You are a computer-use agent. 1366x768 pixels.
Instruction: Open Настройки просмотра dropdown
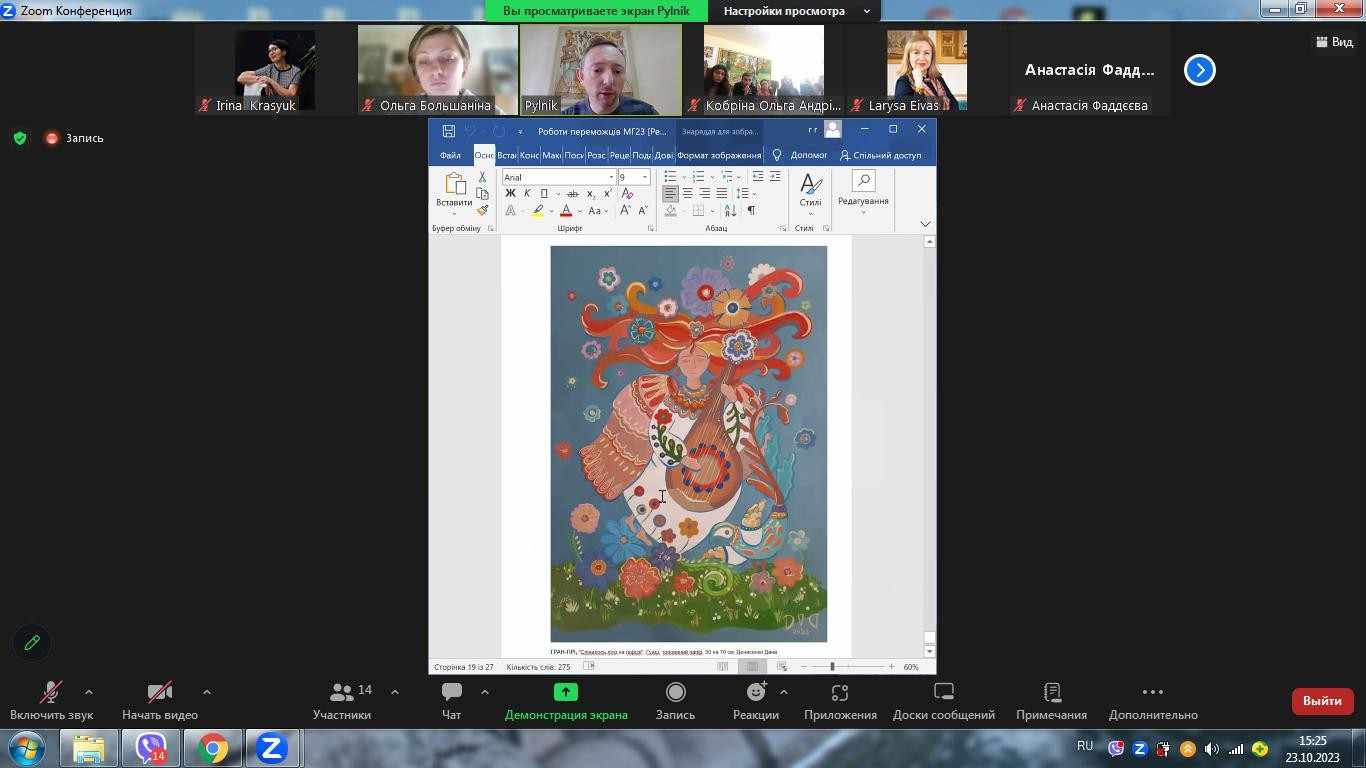click(x=795, y=11)
